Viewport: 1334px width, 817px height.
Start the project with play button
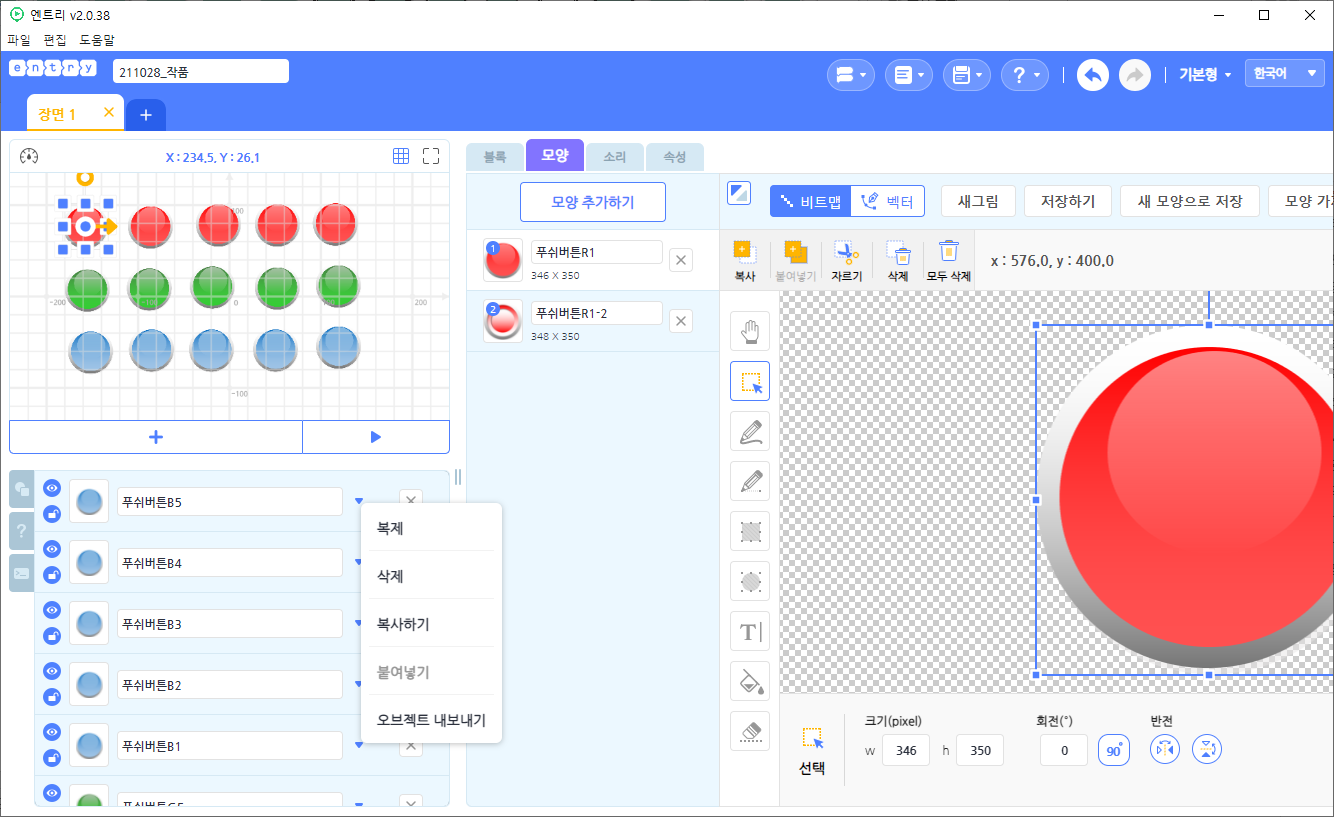click(376, 437)
